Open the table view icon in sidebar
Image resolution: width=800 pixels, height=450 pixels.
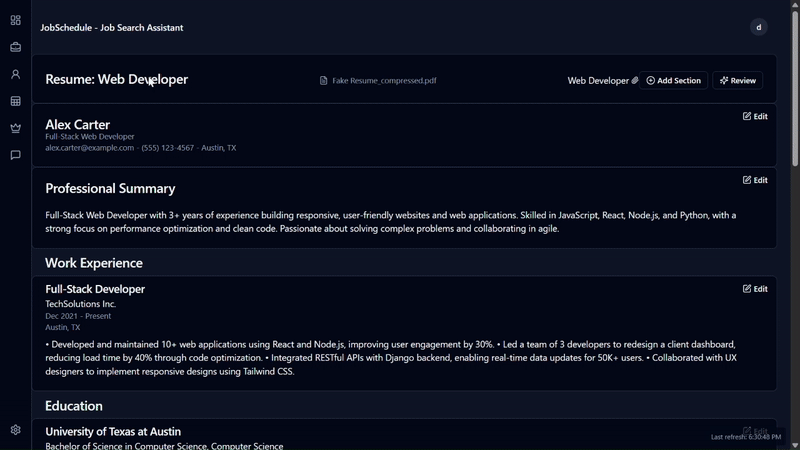pyautogui.click(x=15, y=101)
